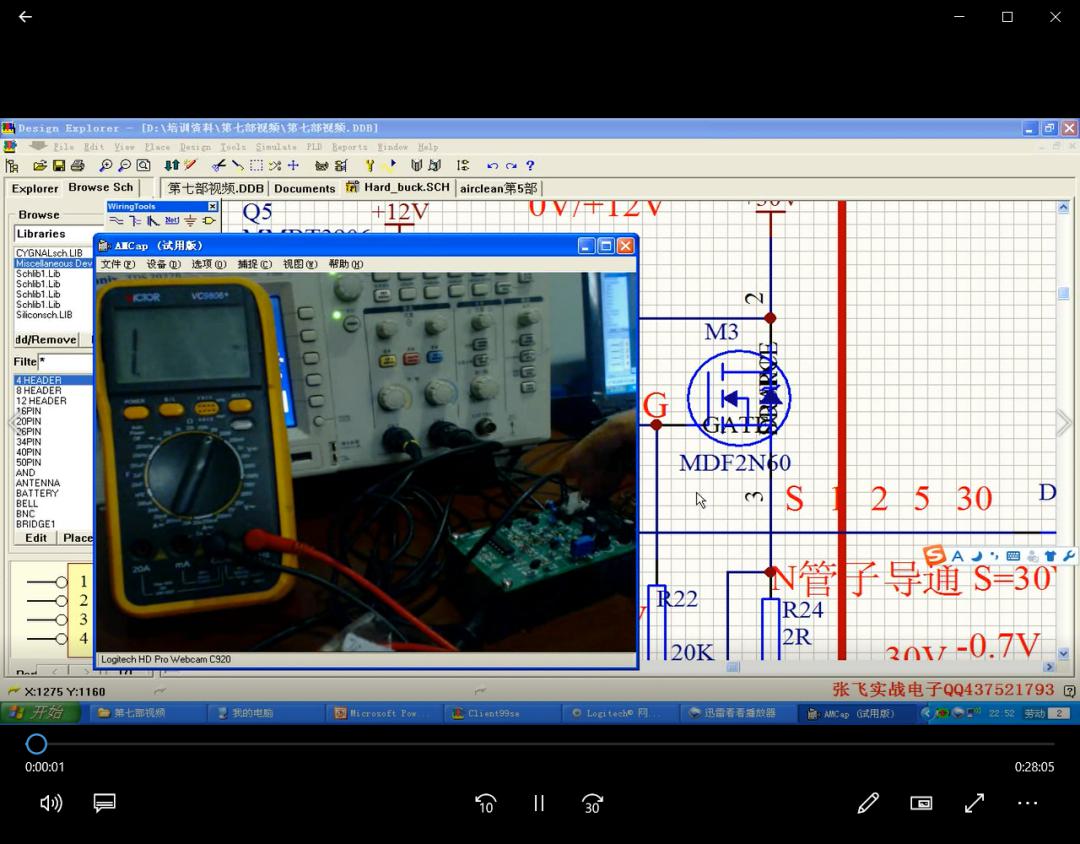This screenshot has width=1080, height=844.
Task: Open the Reports menu in Design Explorer
Action: click(x=349, y=147)
